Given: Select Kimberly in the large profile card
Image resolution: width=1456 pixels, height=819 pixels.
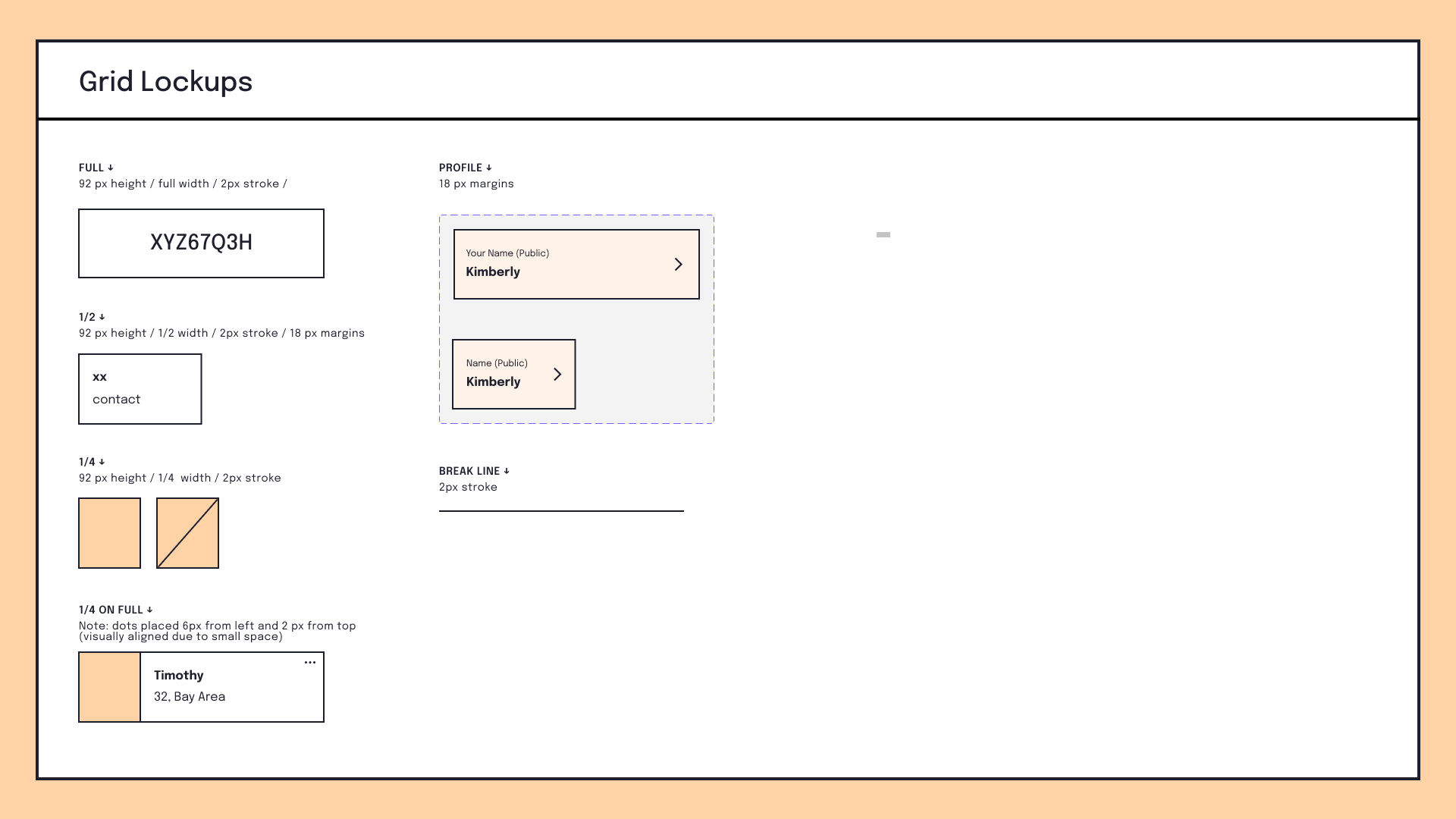Looking at the screenshot, I should [x=493, y=271].
